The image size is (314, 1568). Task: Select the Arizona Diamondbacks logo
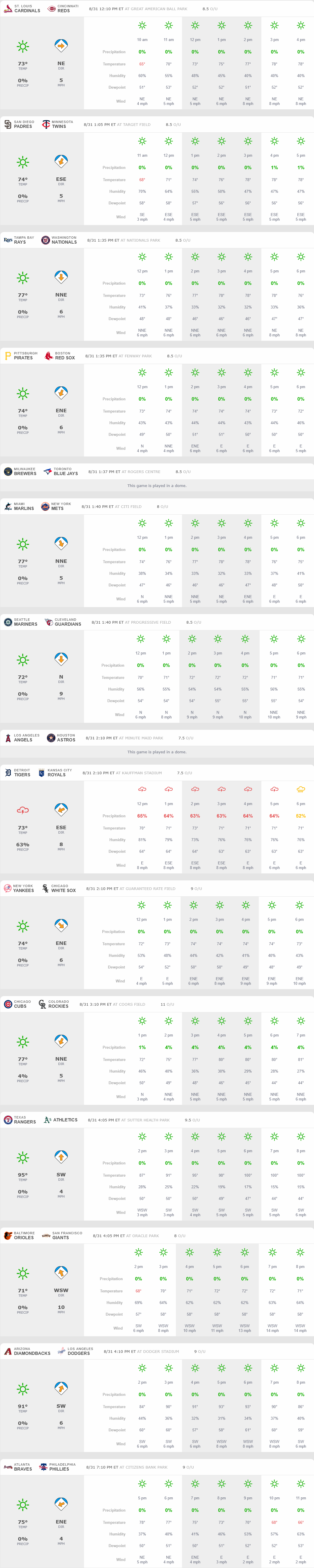(x=8, y=1351)
